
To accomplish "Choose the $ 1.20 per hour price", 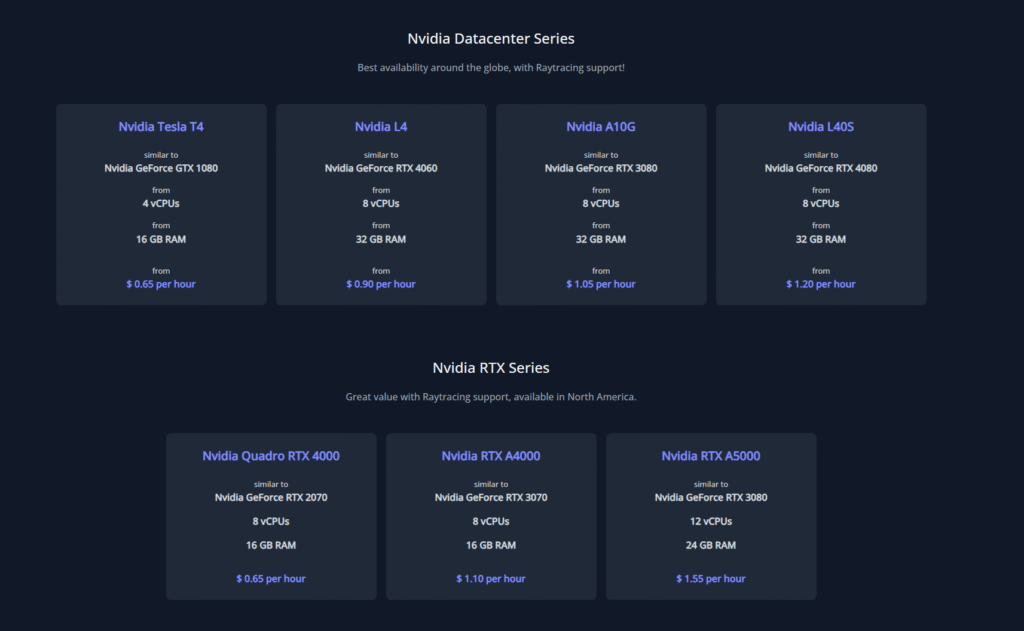I will point(821,284).
